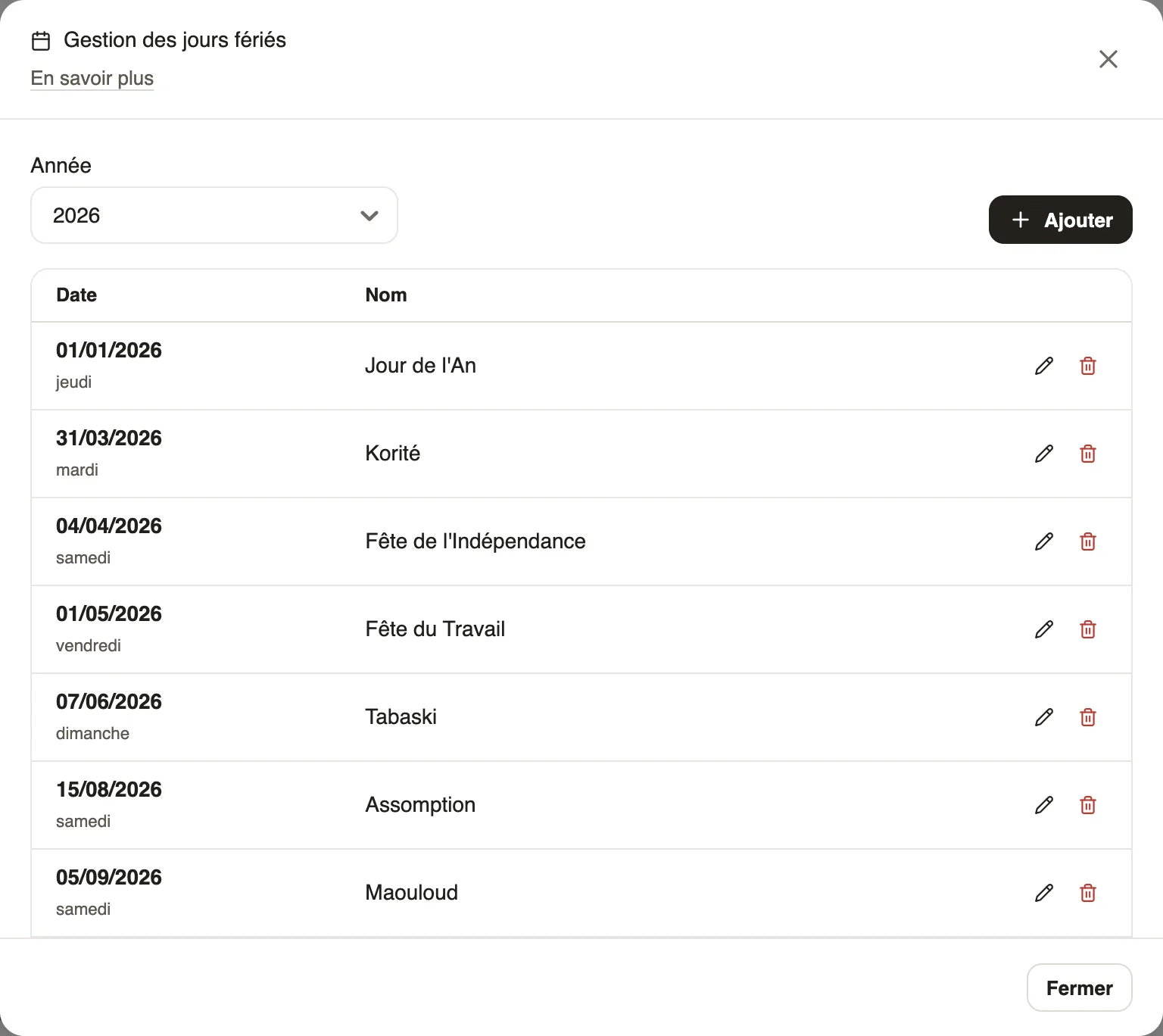This screenshot has height=1036, width=1163.
Task: Edit the Tabaski holiday
Action: (x=1044, y=717)
